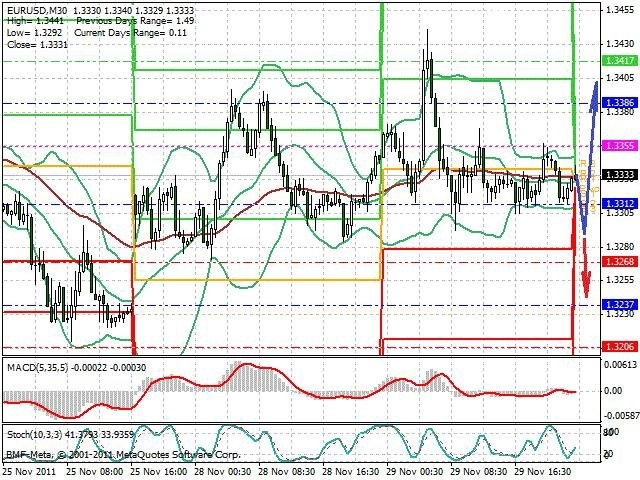This screenshot has width=640, height=480.
Task: Click the 29 Nov 00:30 time axis label
Action: coord(415,471)
